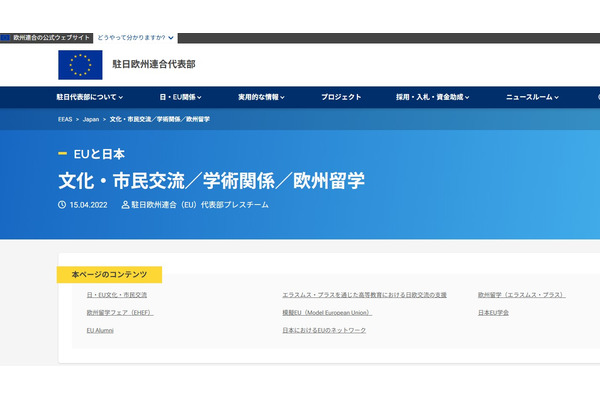Click the EUと日本 heading text
This screenshot has height=400, width=600.
[99, 154]
